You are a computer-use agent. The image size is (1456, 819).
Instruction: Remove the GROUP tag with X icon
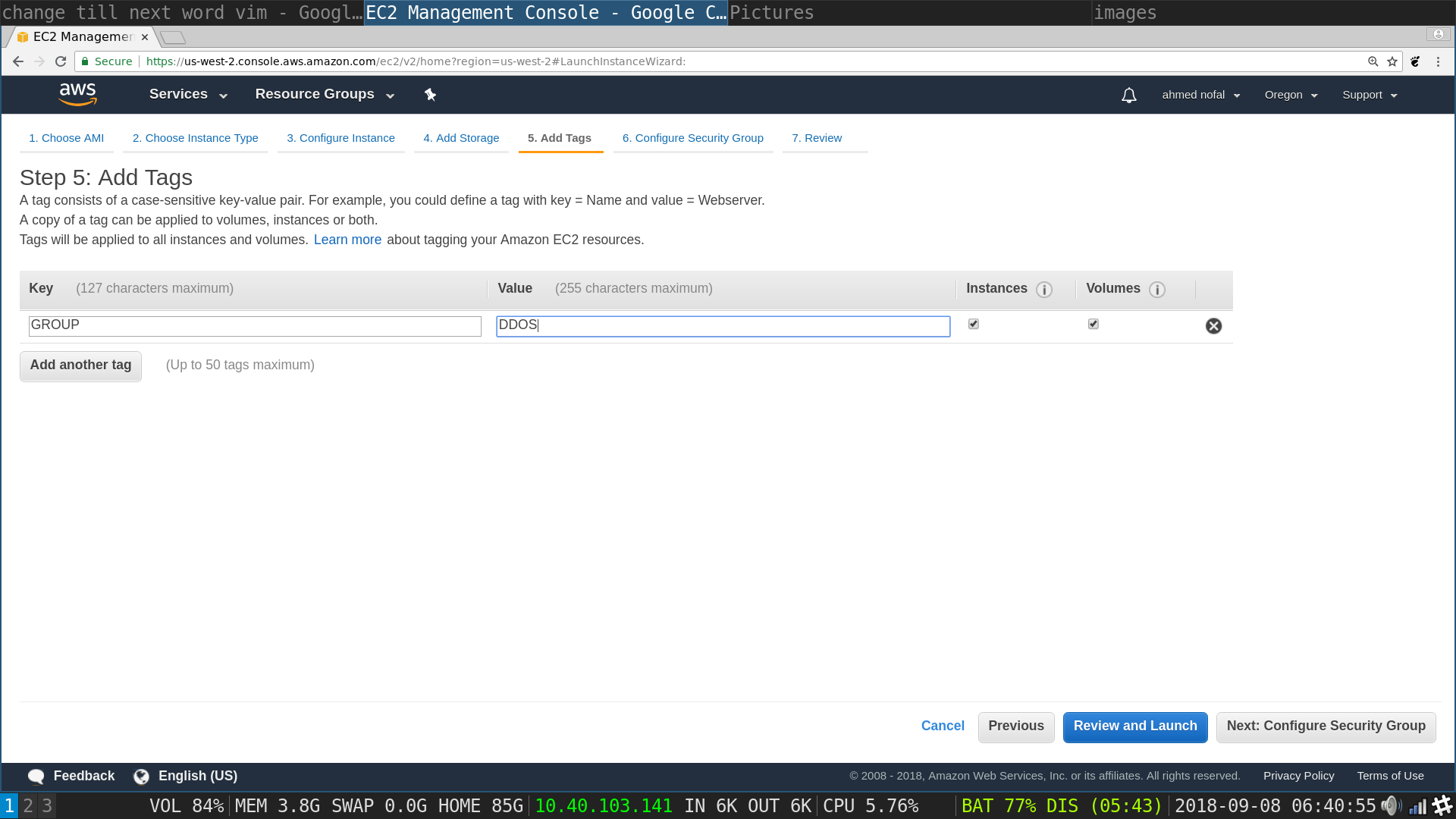(x=1213, y=326)
